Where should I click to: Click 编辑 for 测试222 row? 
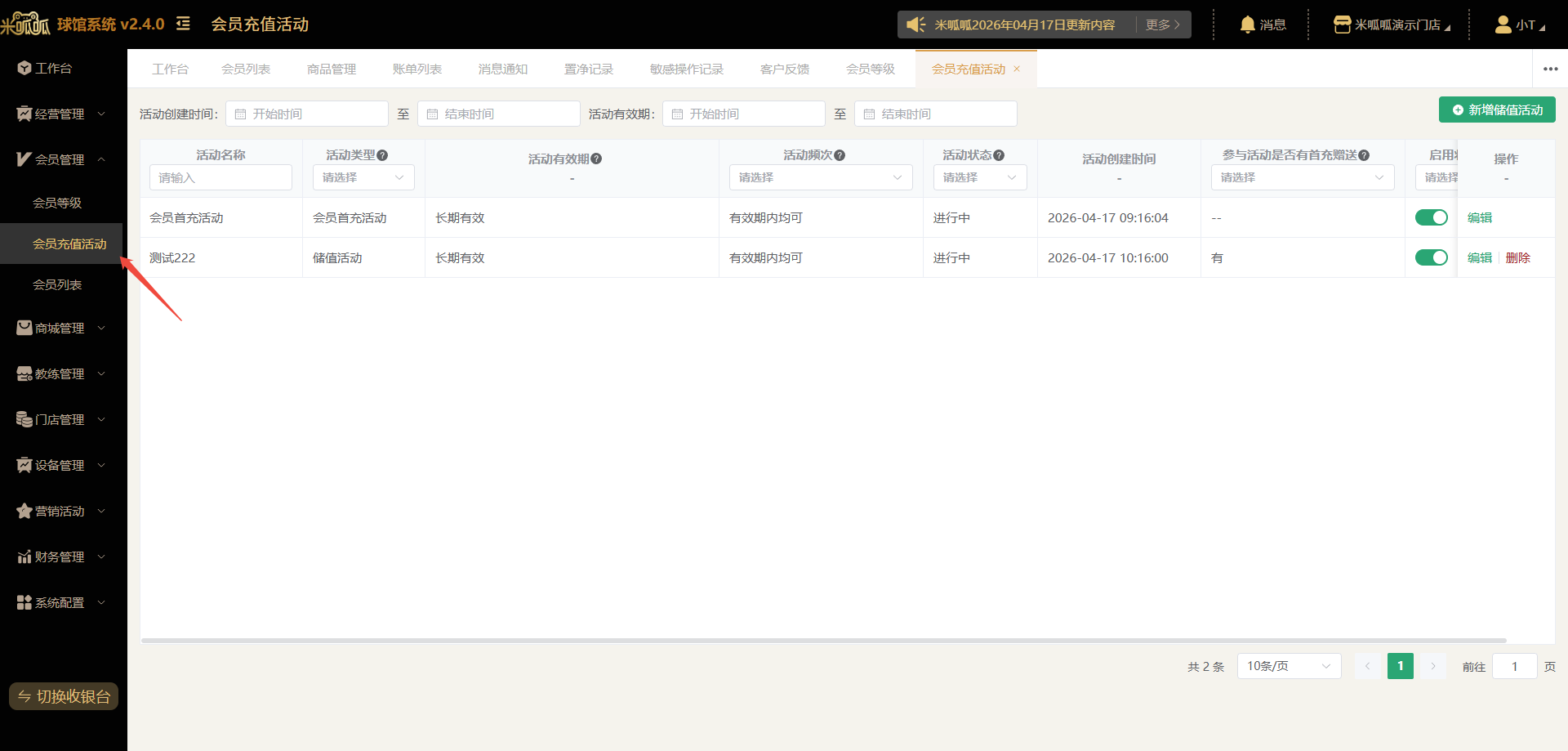(x=1479, y=257)
